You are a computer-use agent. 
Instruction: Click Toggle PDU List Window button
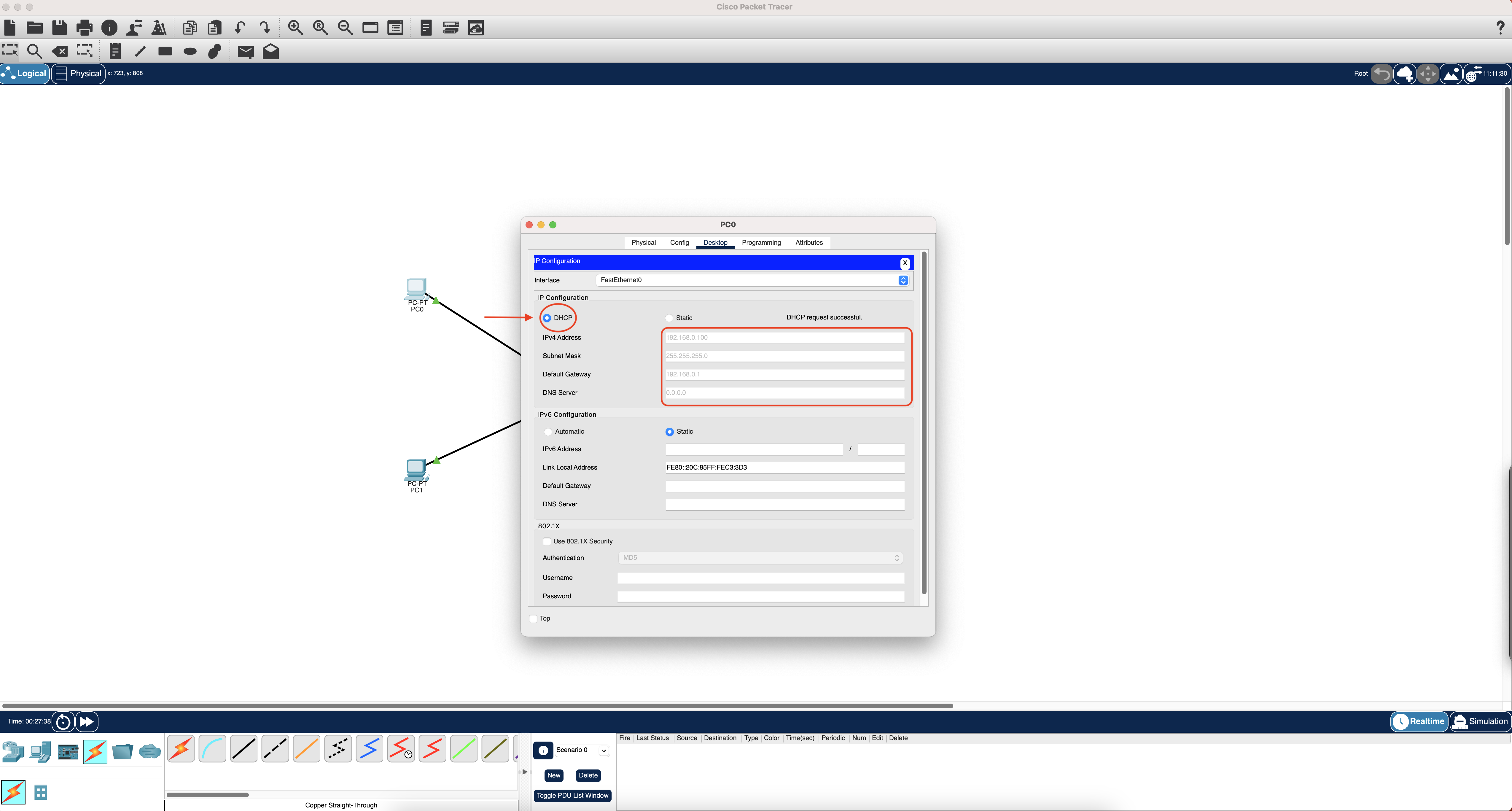click(572, 796)
